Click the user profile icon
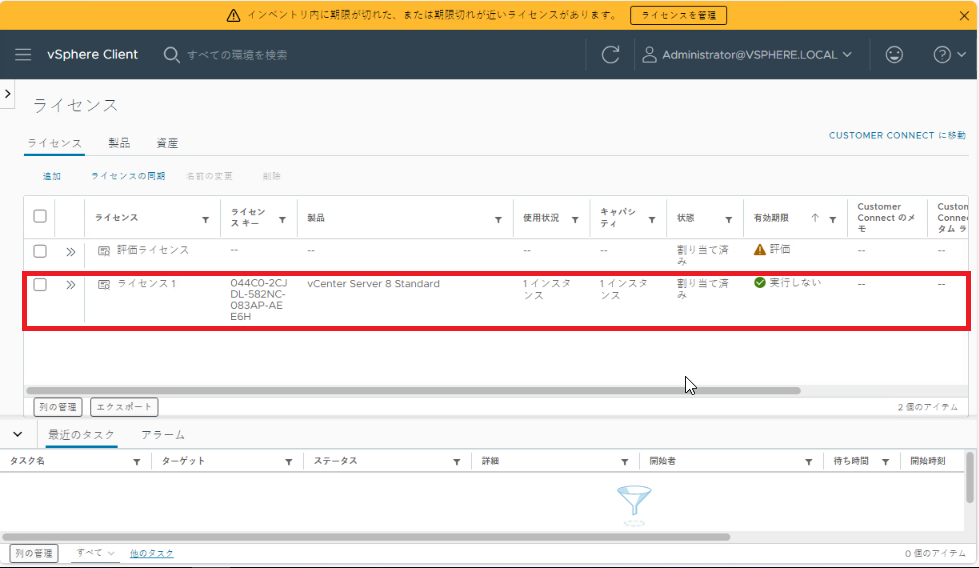 click(649, 55)
